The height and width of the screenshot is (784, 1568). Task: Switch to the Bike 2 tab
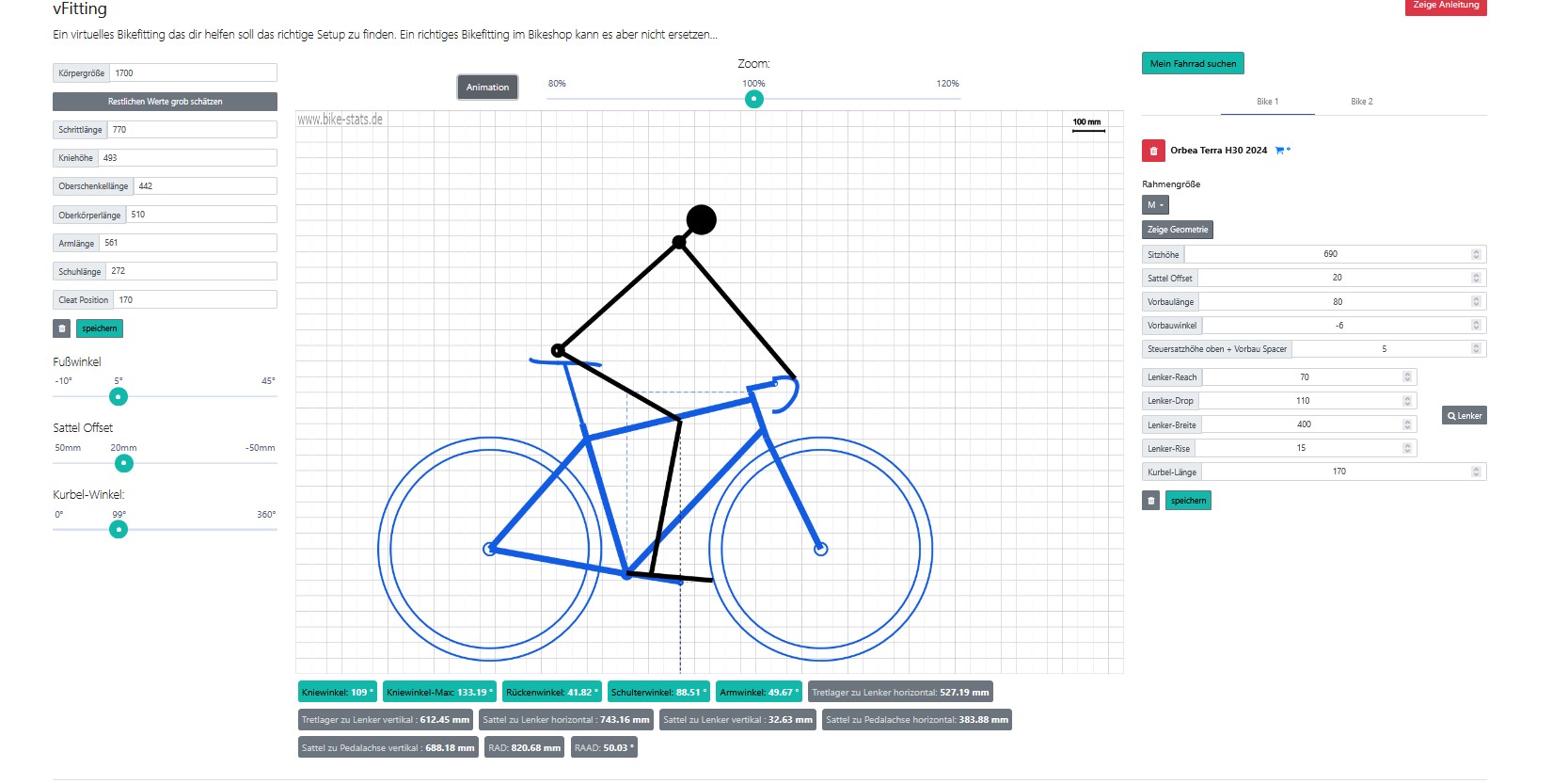1361,102
